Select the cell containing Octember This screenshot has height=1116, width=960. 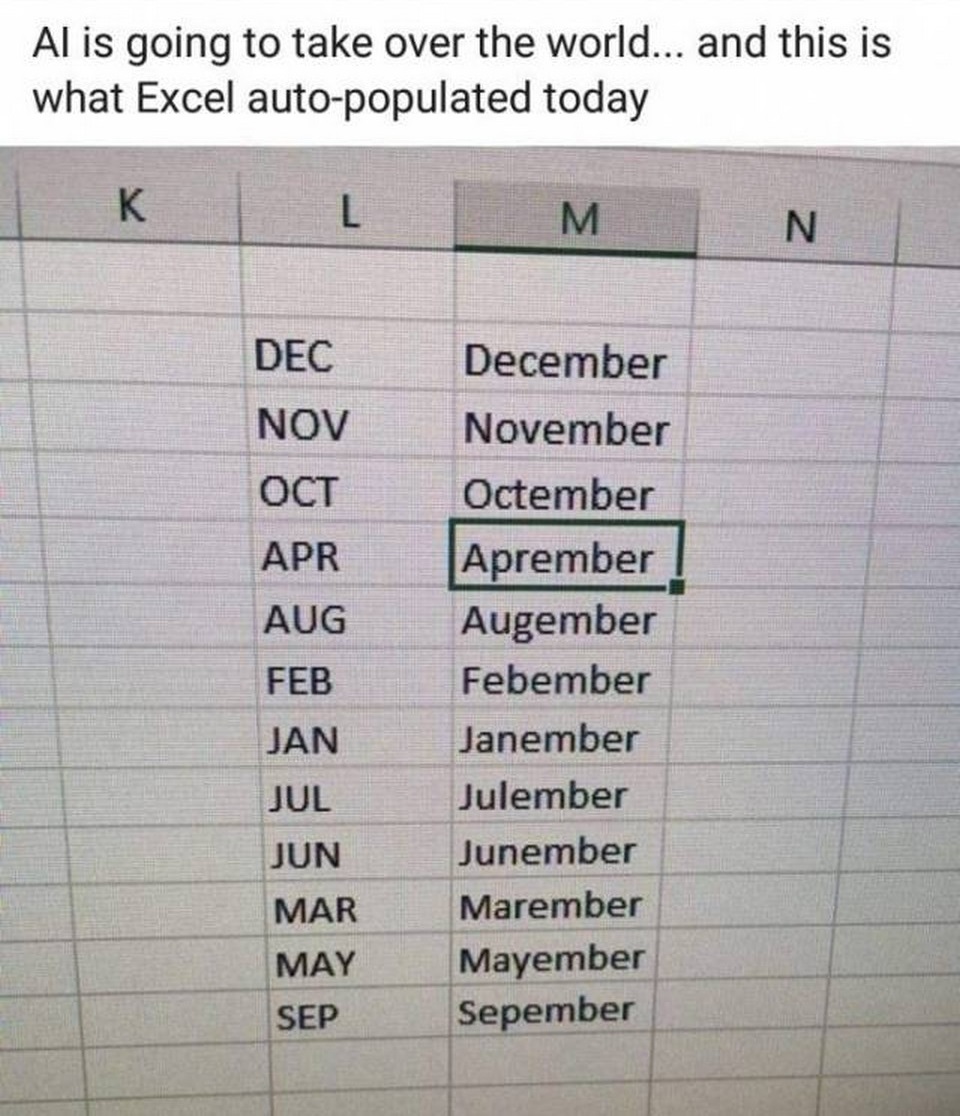(568, 493)
